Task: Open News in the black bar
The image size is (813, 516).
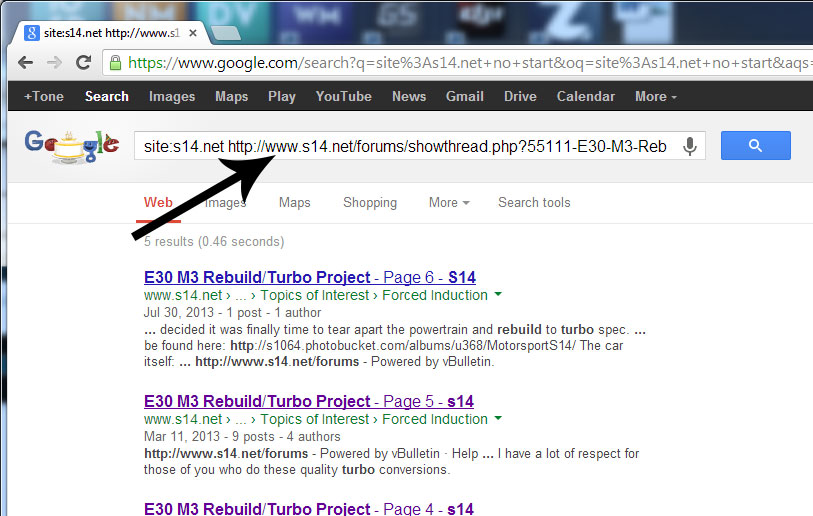Action: (409, 96)
